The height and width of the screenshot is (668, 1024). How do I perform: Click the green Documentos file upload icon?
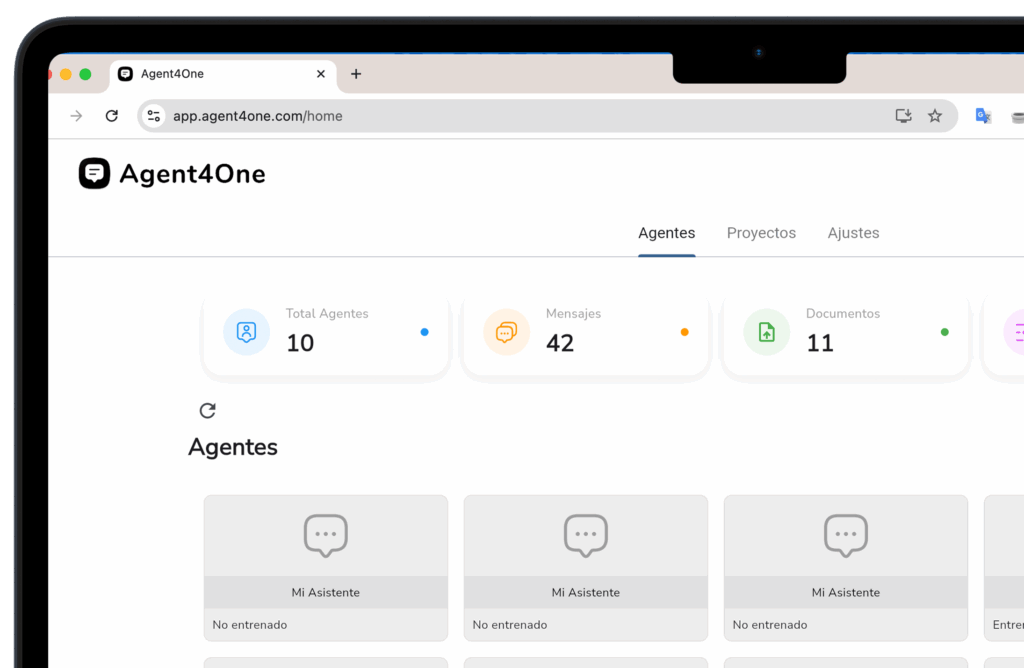pyautogui.click(x=767, y=332)
